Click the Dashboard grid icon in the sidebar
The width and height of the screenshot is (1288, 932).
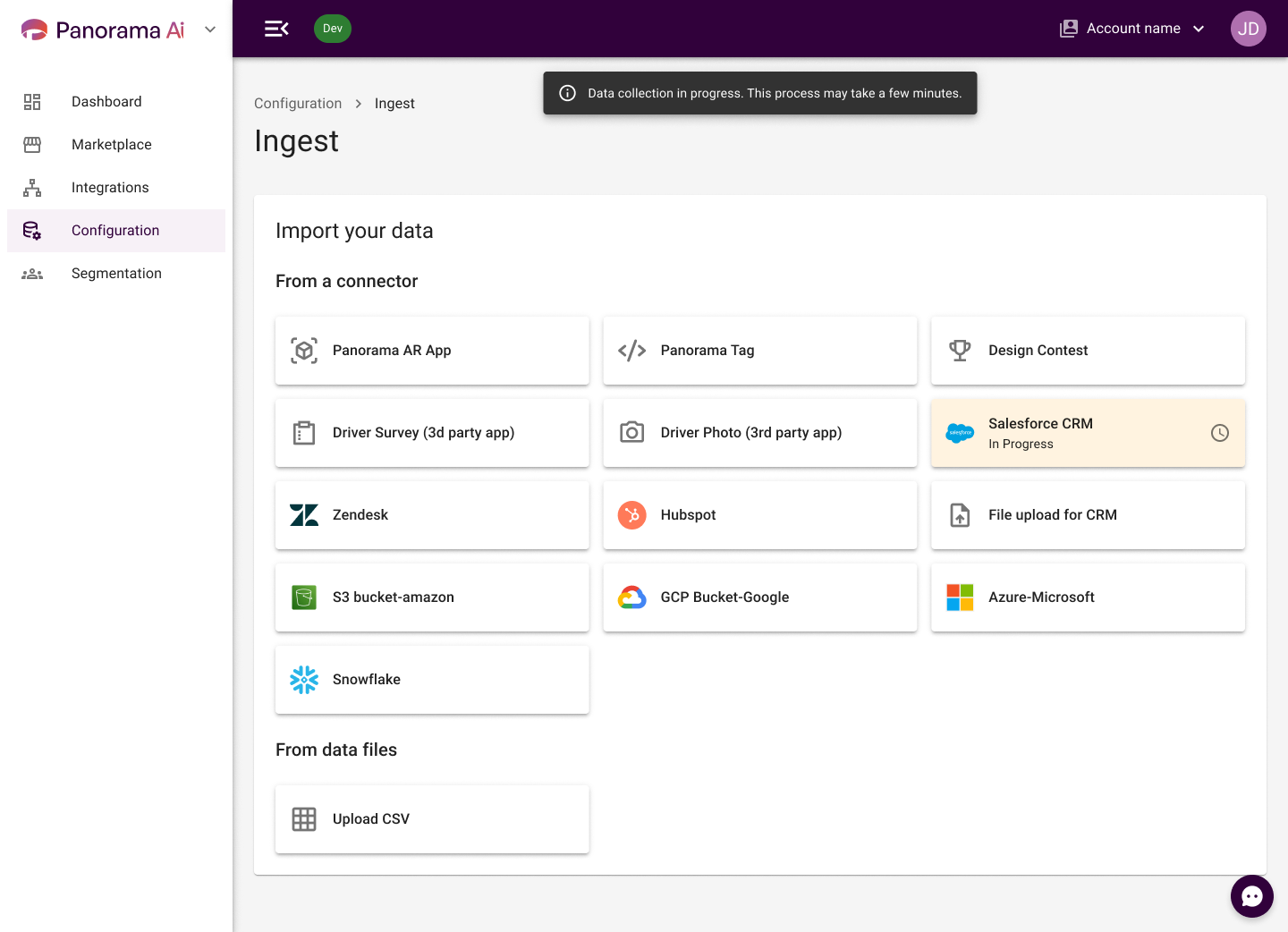[x=32, y=102]
